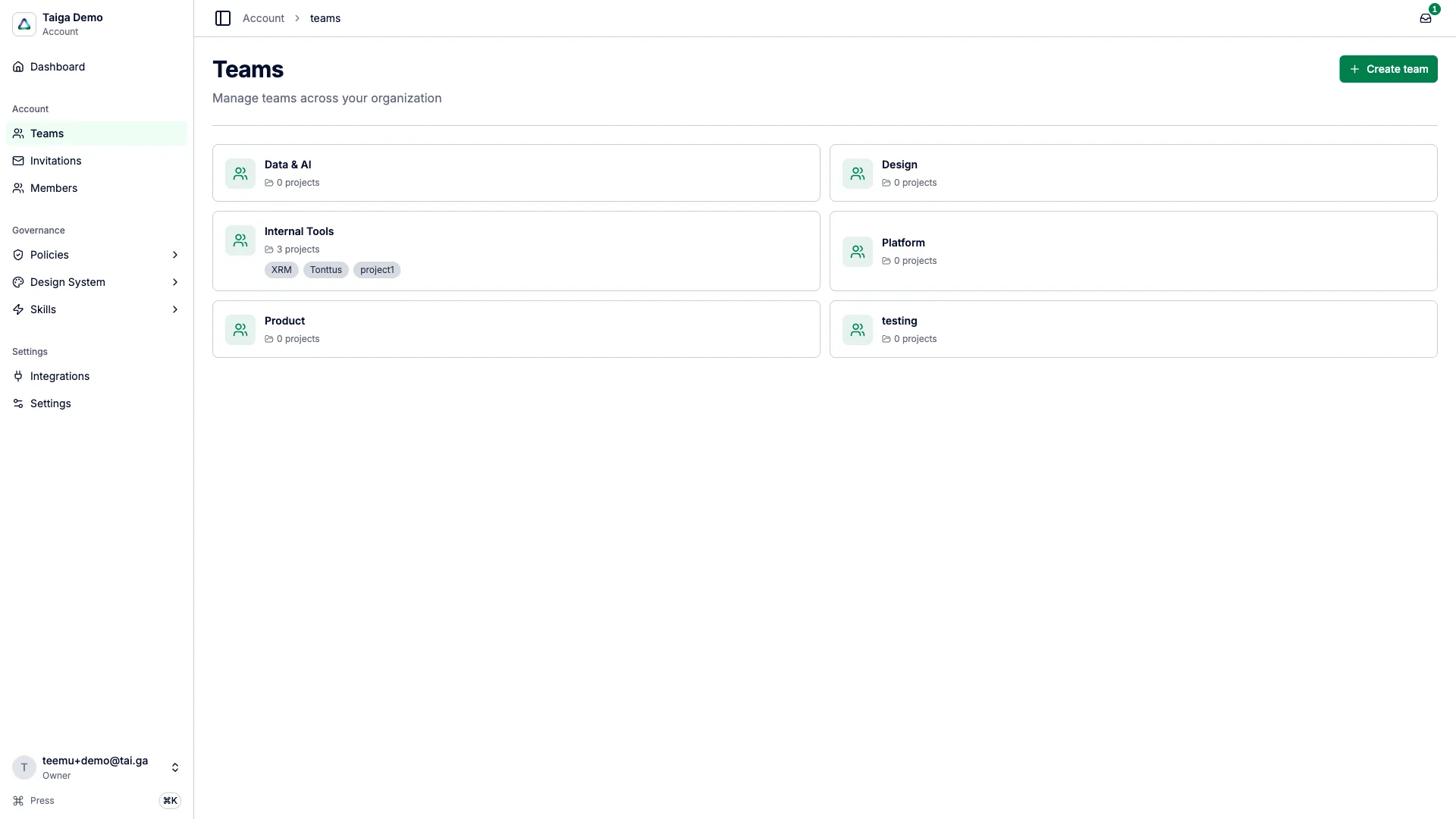The height and width of the screenshot is (819, 1456).
Task: Toggle the sidebar panel icon
Action: [x=223, y=18]
